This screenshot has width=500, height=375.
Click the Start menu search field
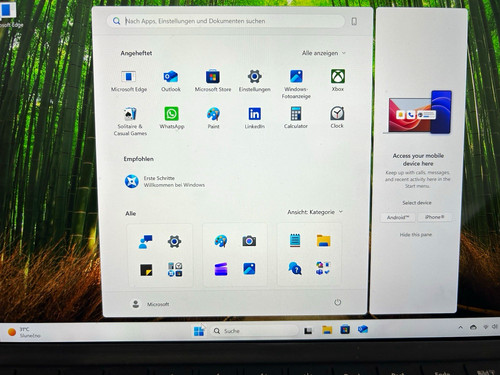pyautogui.click(x=226, y=21)
